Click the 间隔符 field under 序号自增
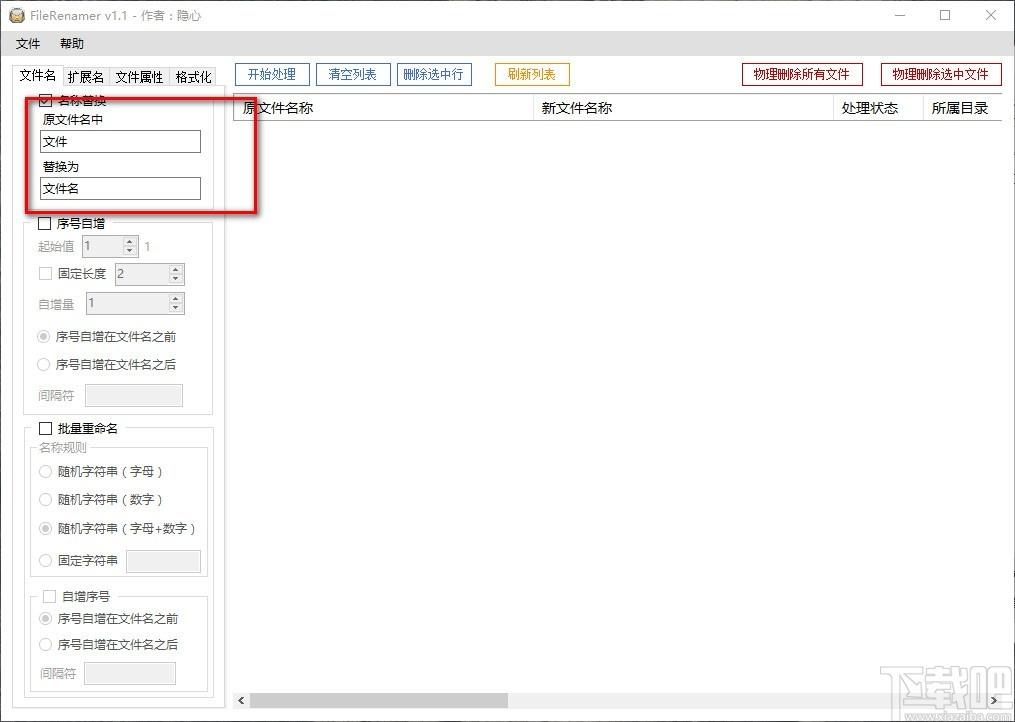This screenshot has width=1015, height=722. (134, 396)
